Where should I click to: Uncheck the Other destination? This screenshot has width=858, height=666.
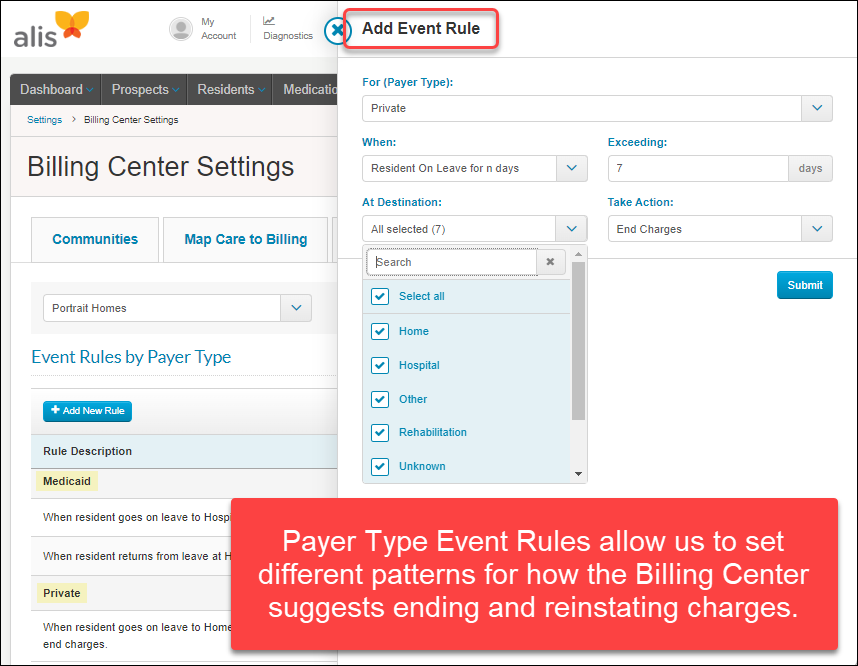[380, 399]
